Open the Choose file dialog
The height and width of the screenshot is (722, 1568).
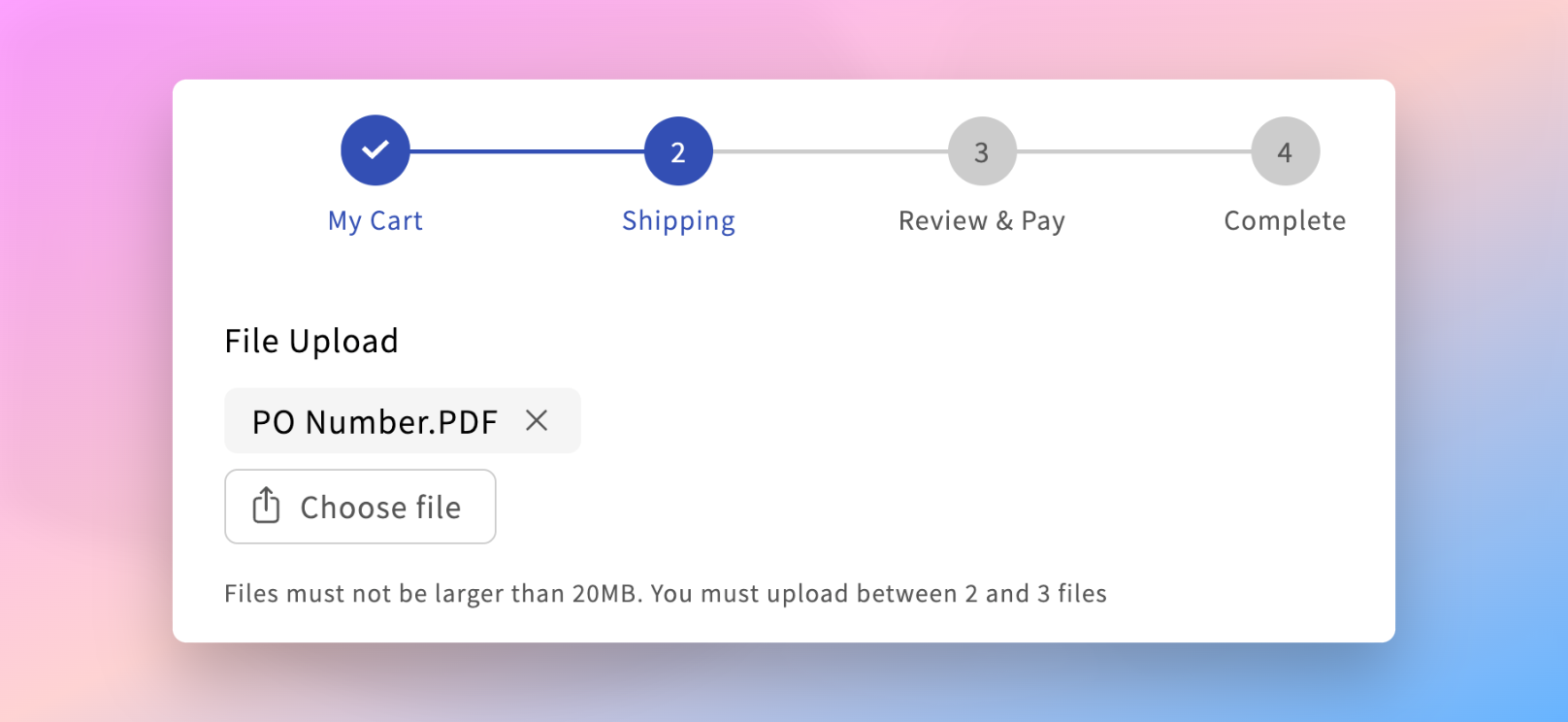tap(360, 506)
